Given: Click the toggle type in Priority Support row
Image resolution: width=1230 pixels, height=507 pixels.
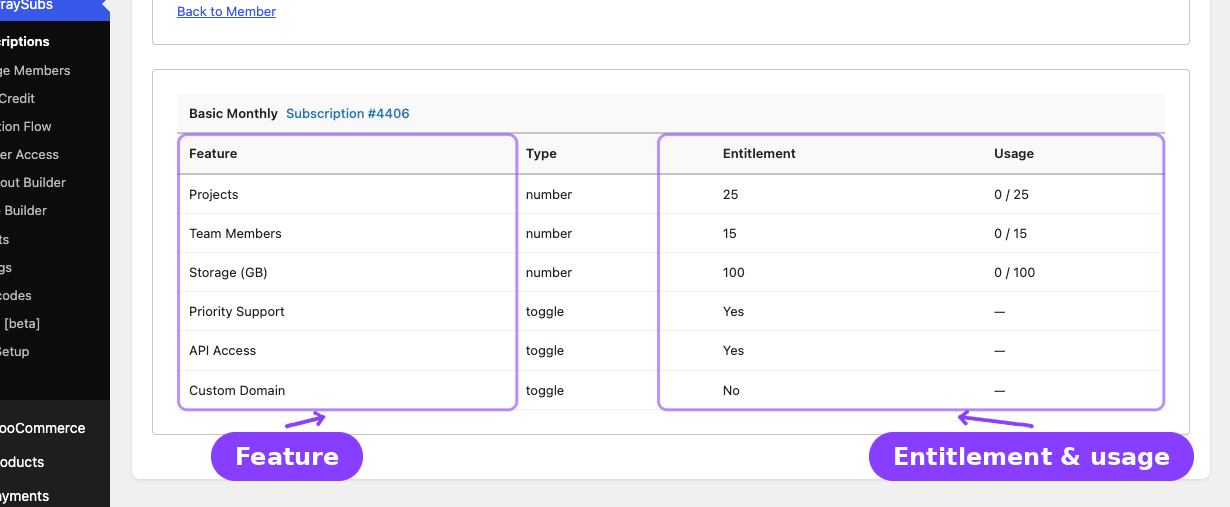Looking at the screenshot, I should 545,311.
